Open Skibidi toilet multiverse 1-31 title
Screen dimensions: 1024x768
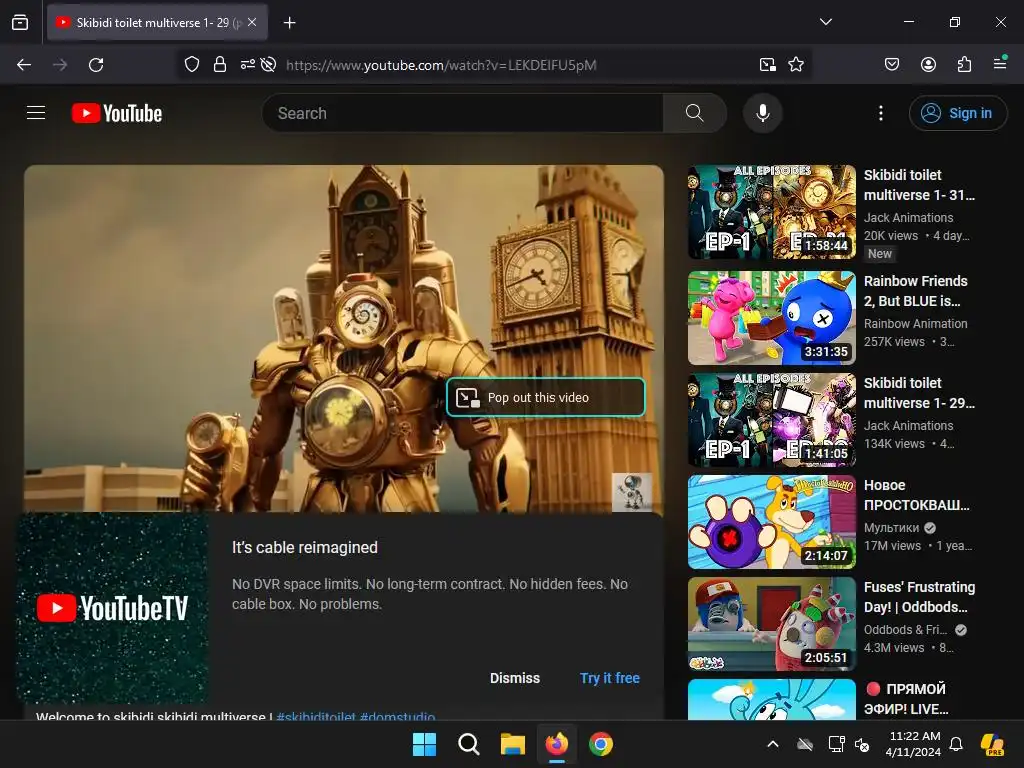[x=919, y=185]
